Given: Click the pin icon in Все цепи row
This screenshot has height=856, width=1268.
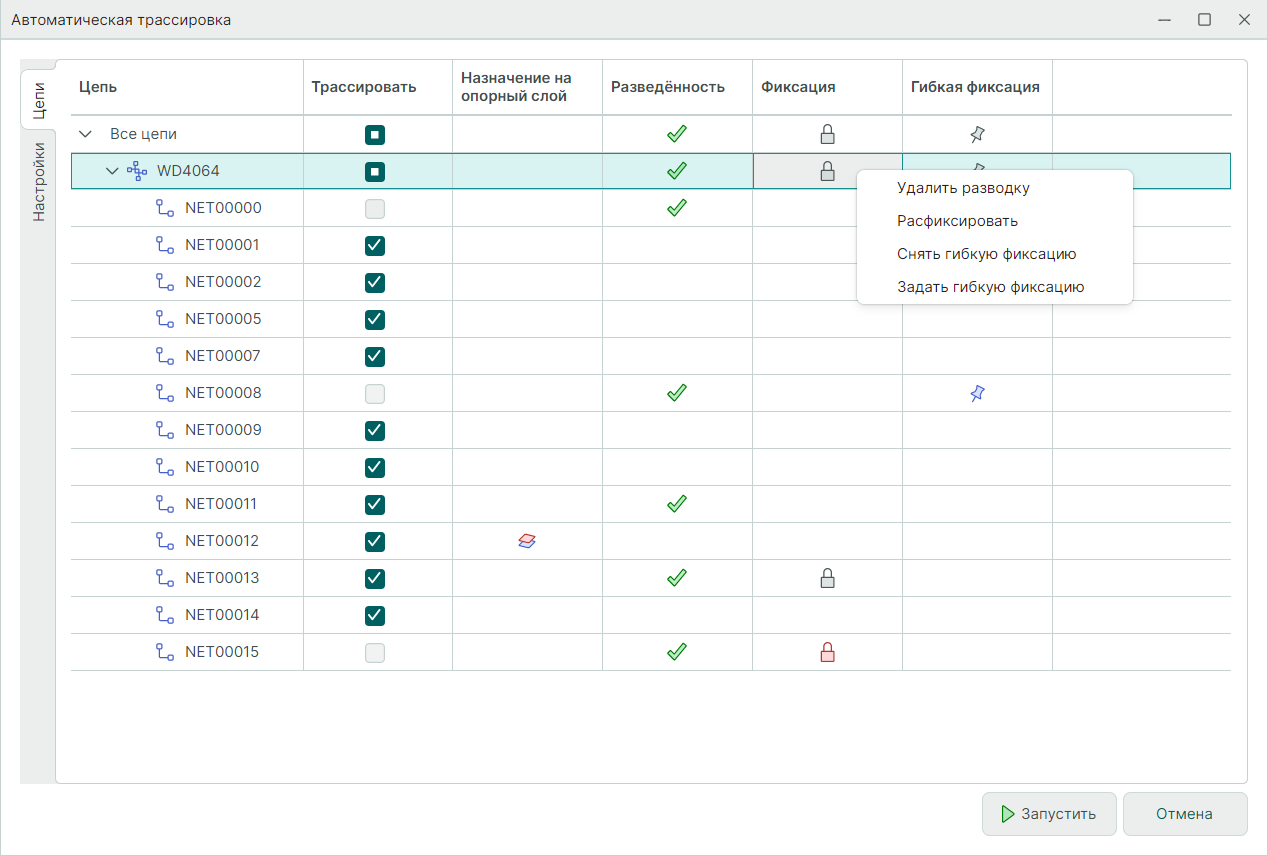Looking at the screenshot, I should point(977,134).
